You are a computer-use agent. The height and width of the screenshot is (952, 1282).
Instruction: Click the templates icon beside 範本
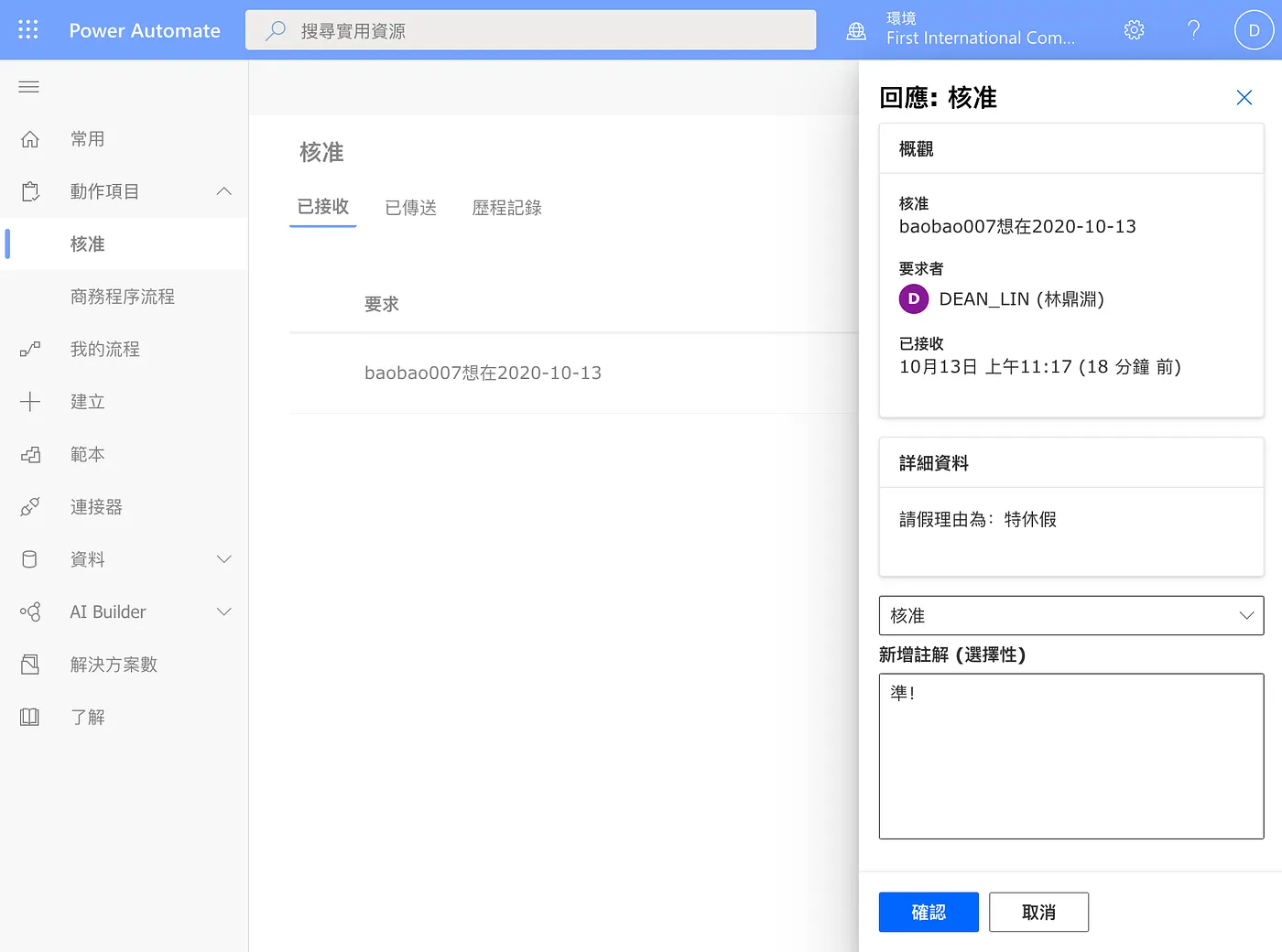pyautogui.click(x=30, y=454)
